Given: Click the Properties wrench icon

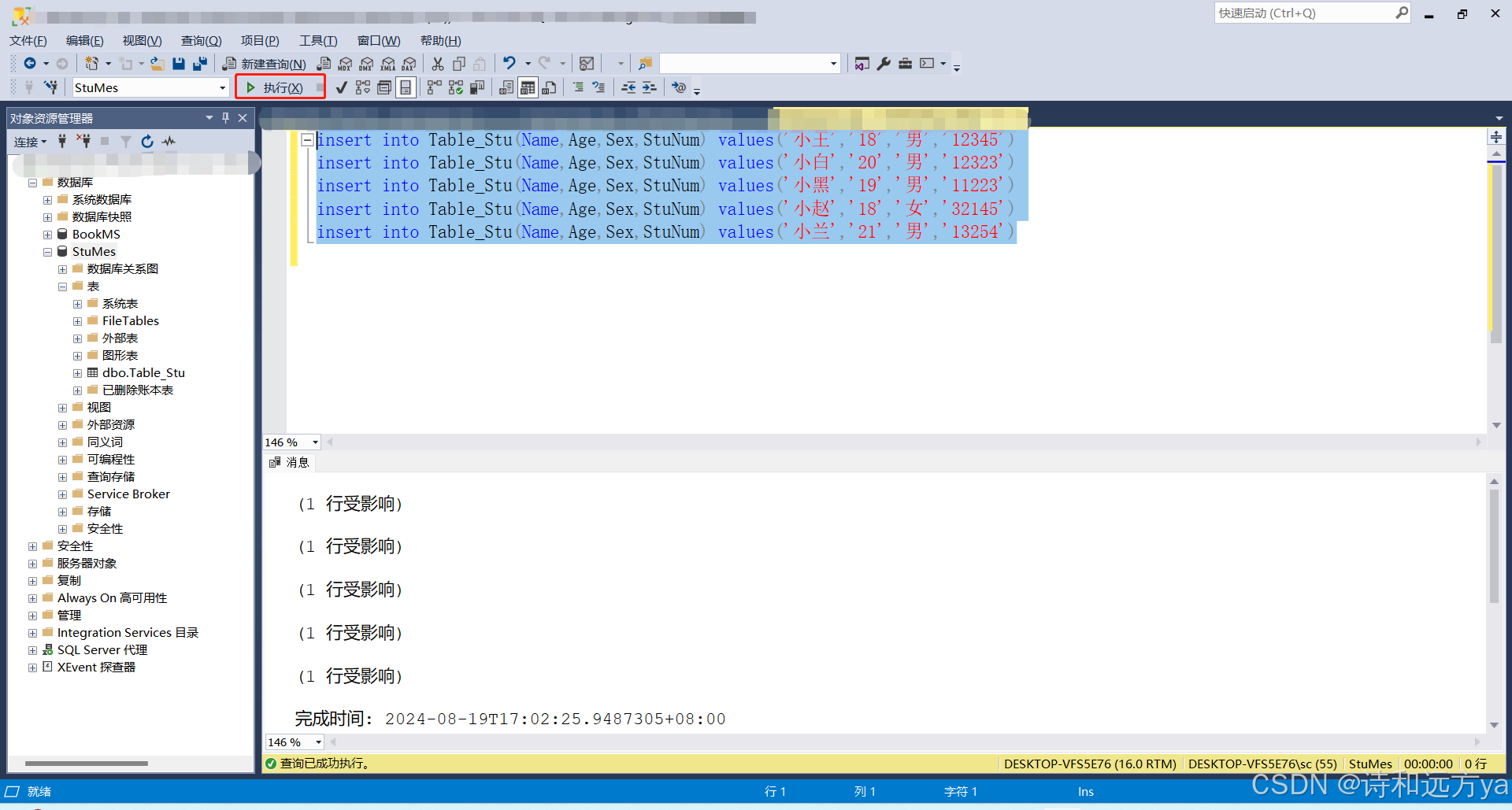Looking at the screenshot, I should (884, 64).
